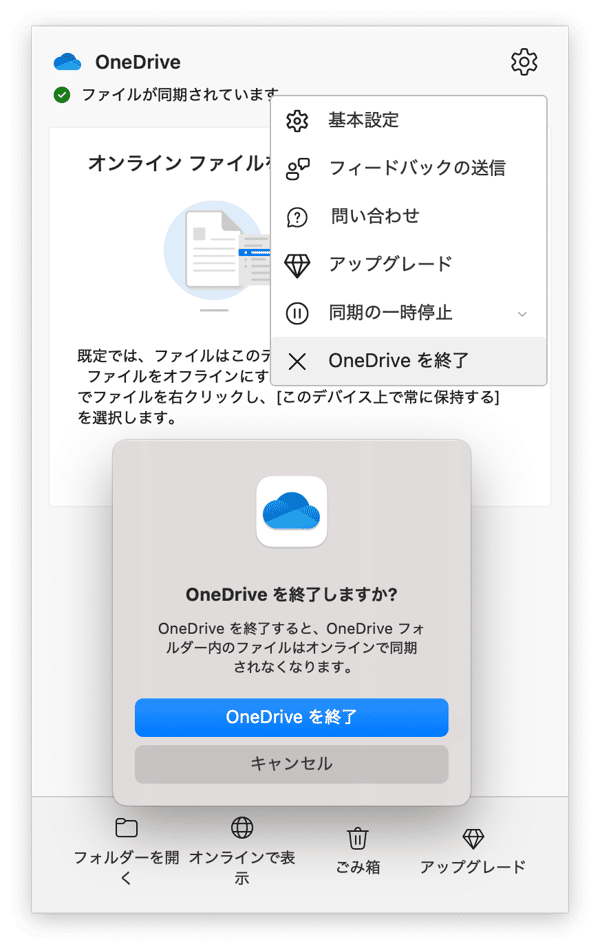Screen dimensions: 600x950
Task: Open the settings gear icon at top right
Action: [x=524, y=62]
